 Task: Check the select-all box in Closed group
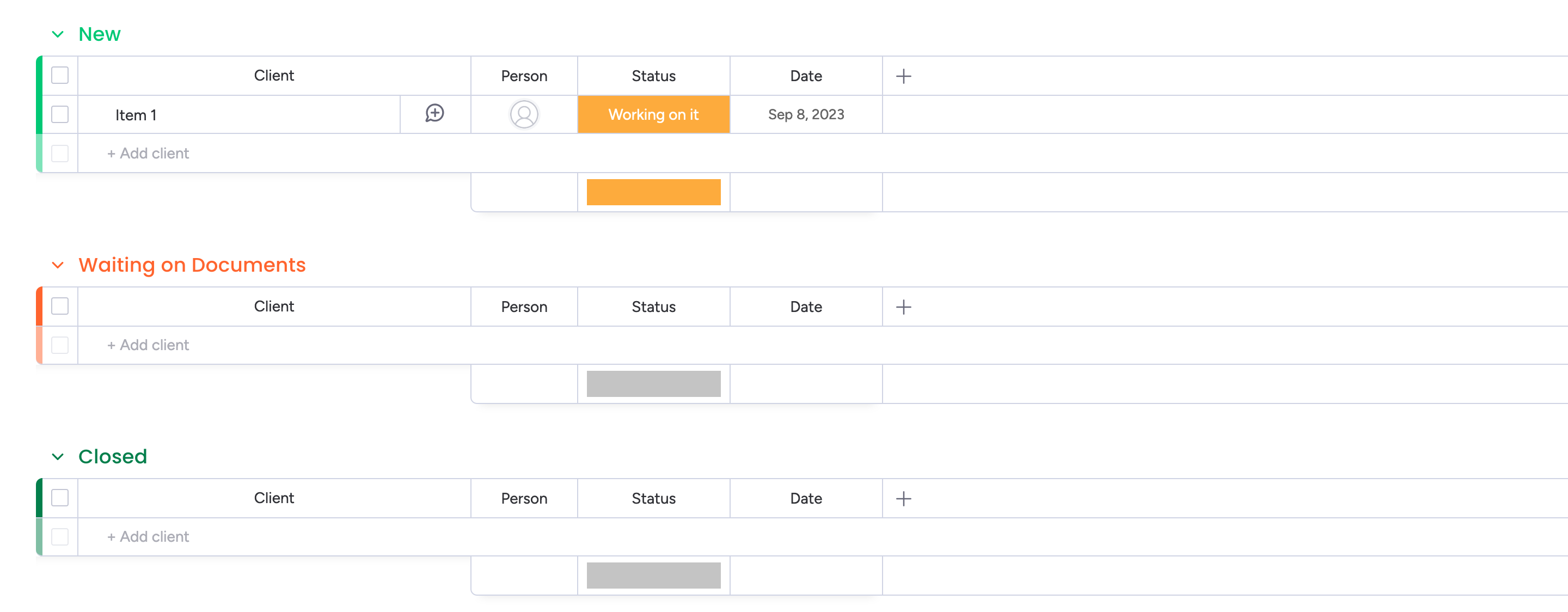(x=60, y=498)
